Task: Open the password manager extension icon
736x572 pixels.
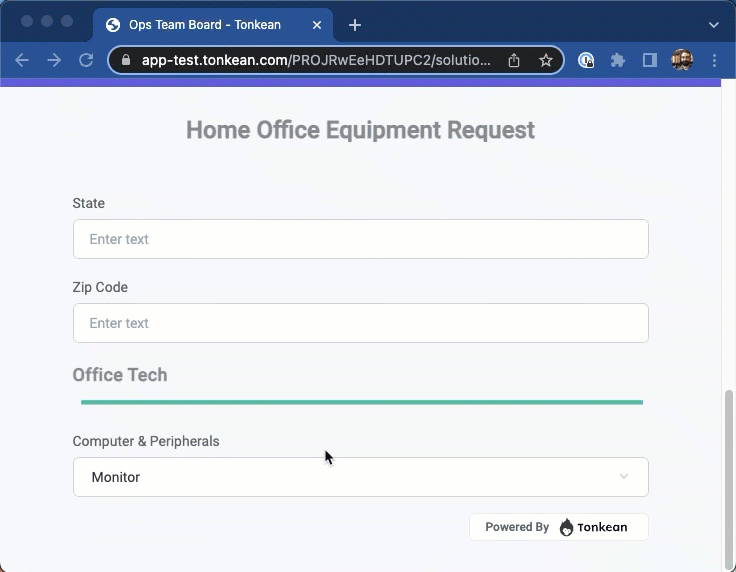Action: pyautogui.click(x=586, y=60)
